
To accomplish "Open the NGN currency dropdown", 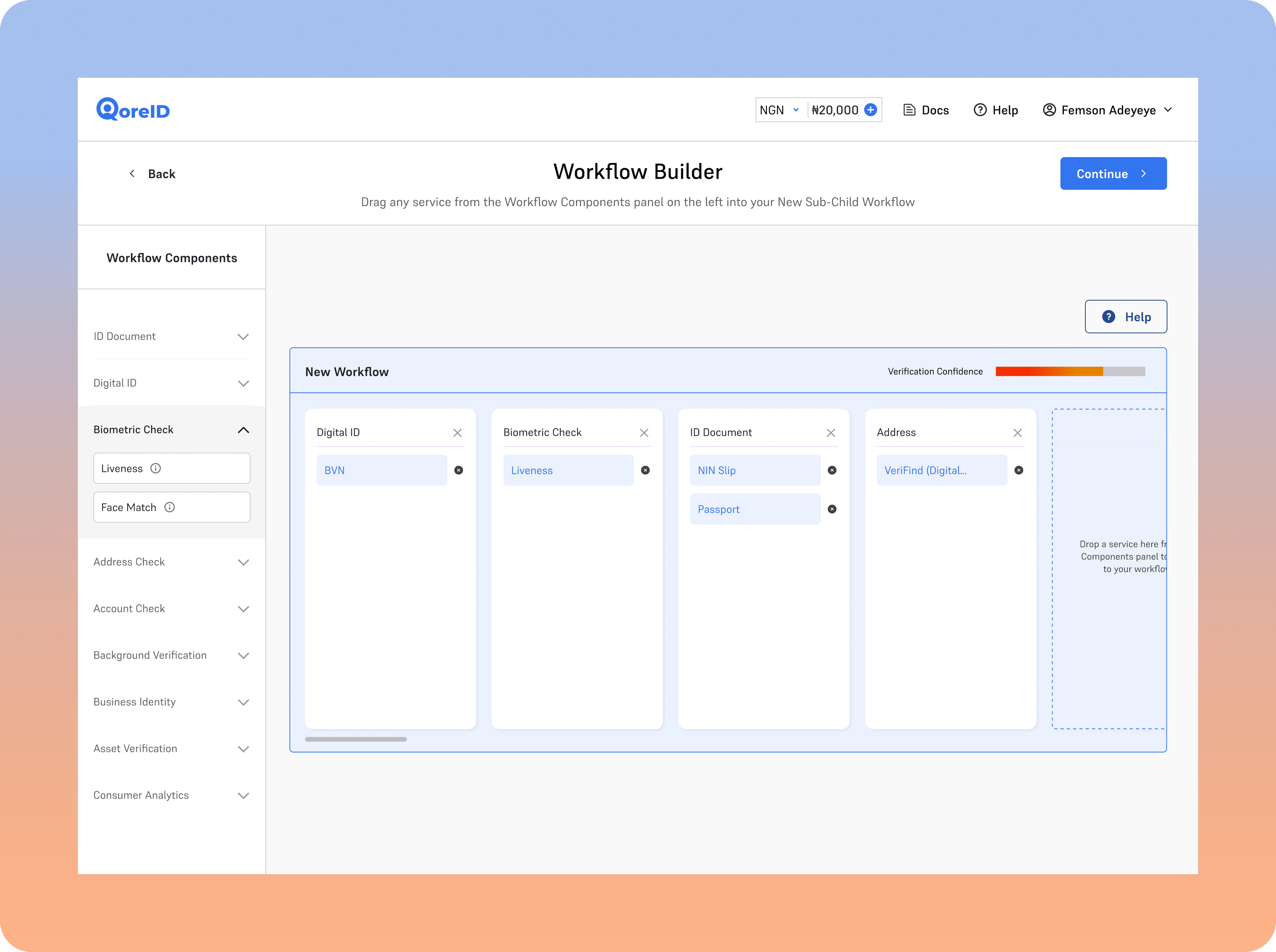I will coord(779,110).
